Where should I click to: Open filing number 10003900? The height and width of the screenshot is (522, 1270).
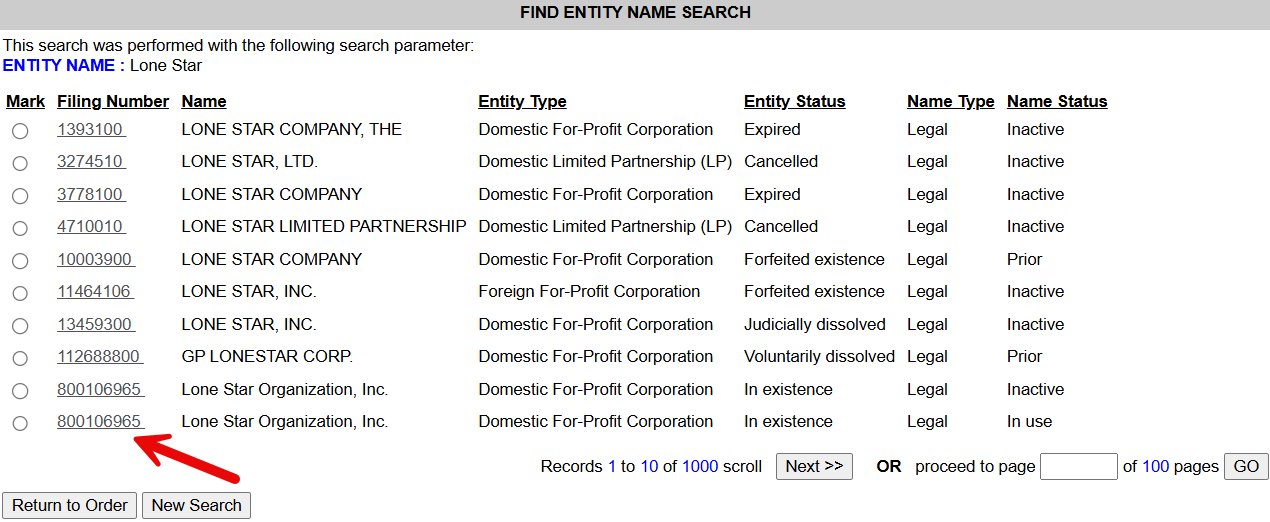click(x=96, y=260)
